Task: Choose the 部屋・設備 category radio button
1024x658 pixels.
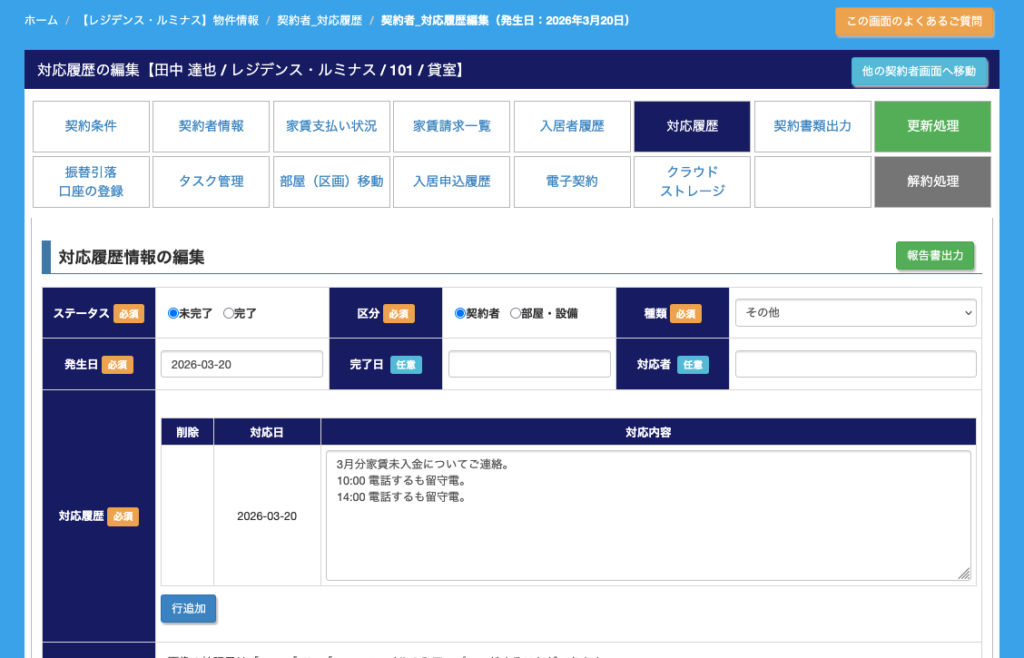Action: click(515, 313)
